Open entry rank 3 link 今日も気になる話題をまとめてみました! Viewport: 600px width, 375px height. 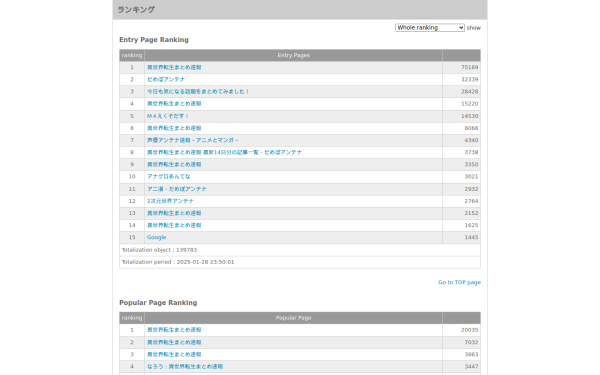198,91
